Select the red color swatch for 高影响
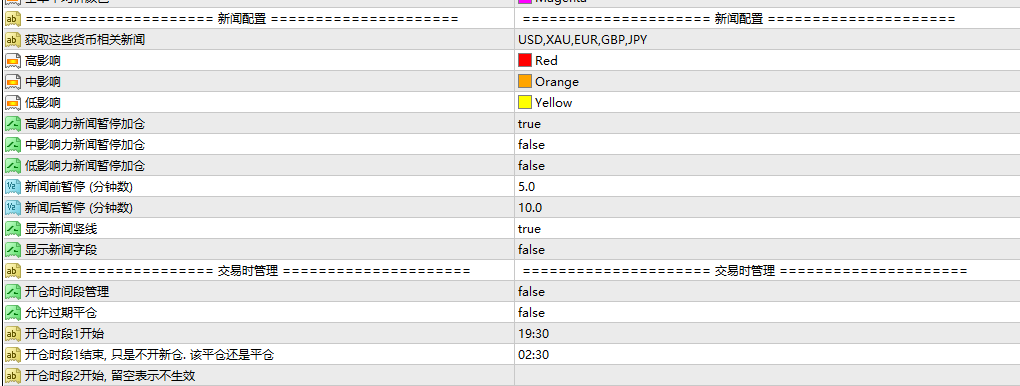Viewport: 1020px width, 386px height. tap(525, 61)
